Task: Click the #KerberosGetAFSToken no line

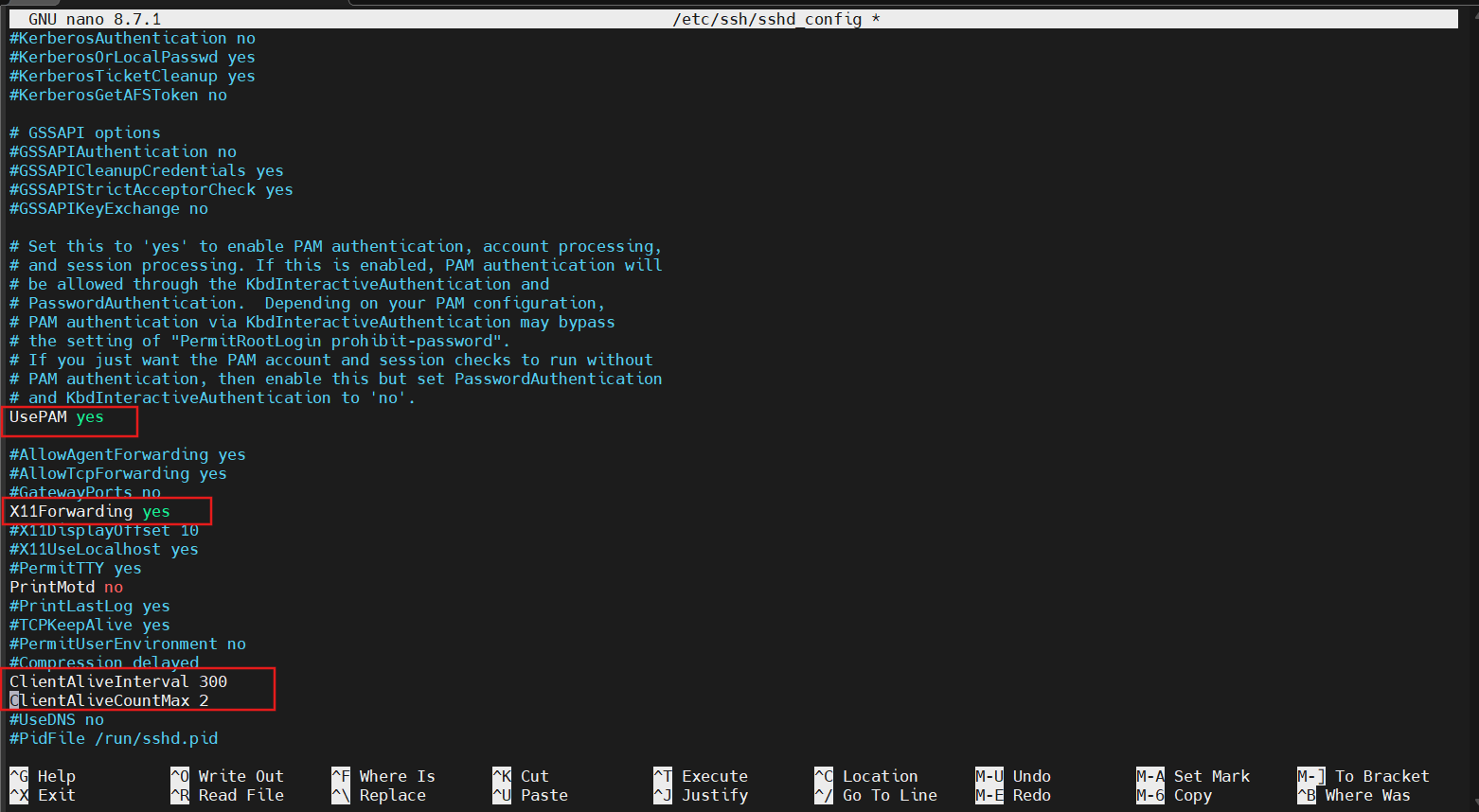Action: [x=118, y=95]
